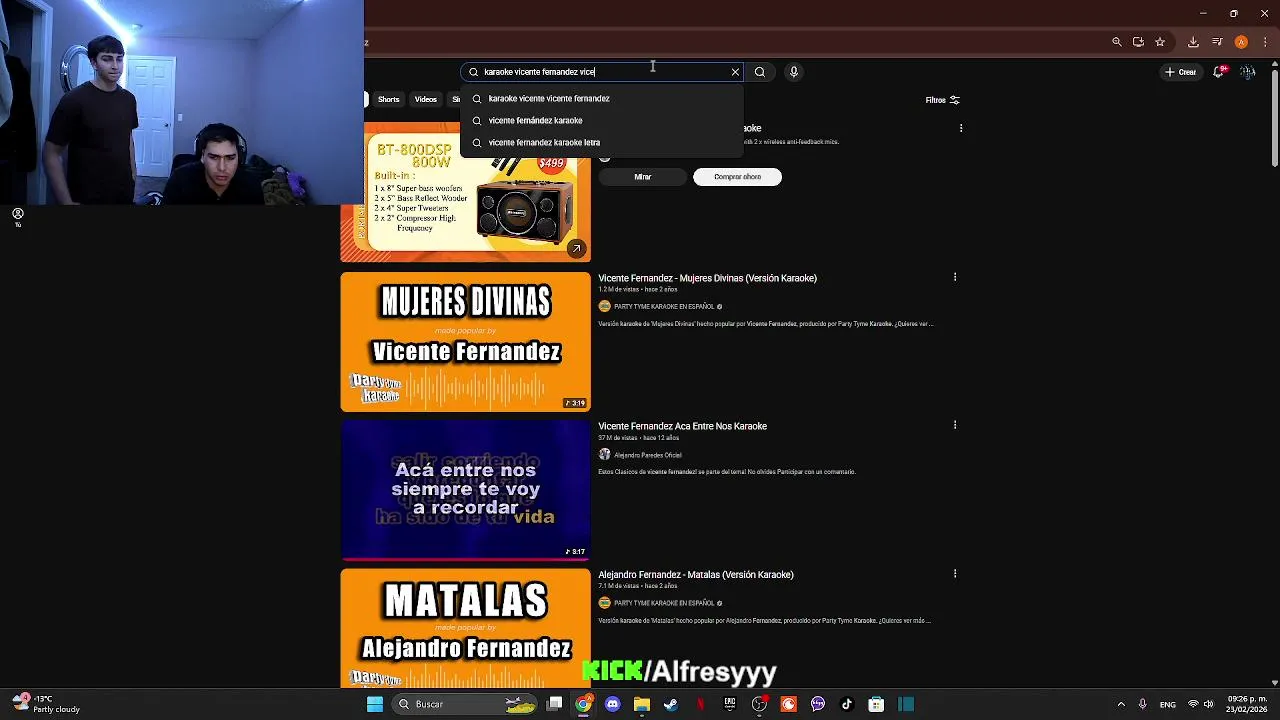
Task: Open Matalas karaoke video thumbnail
Action: 465,628
